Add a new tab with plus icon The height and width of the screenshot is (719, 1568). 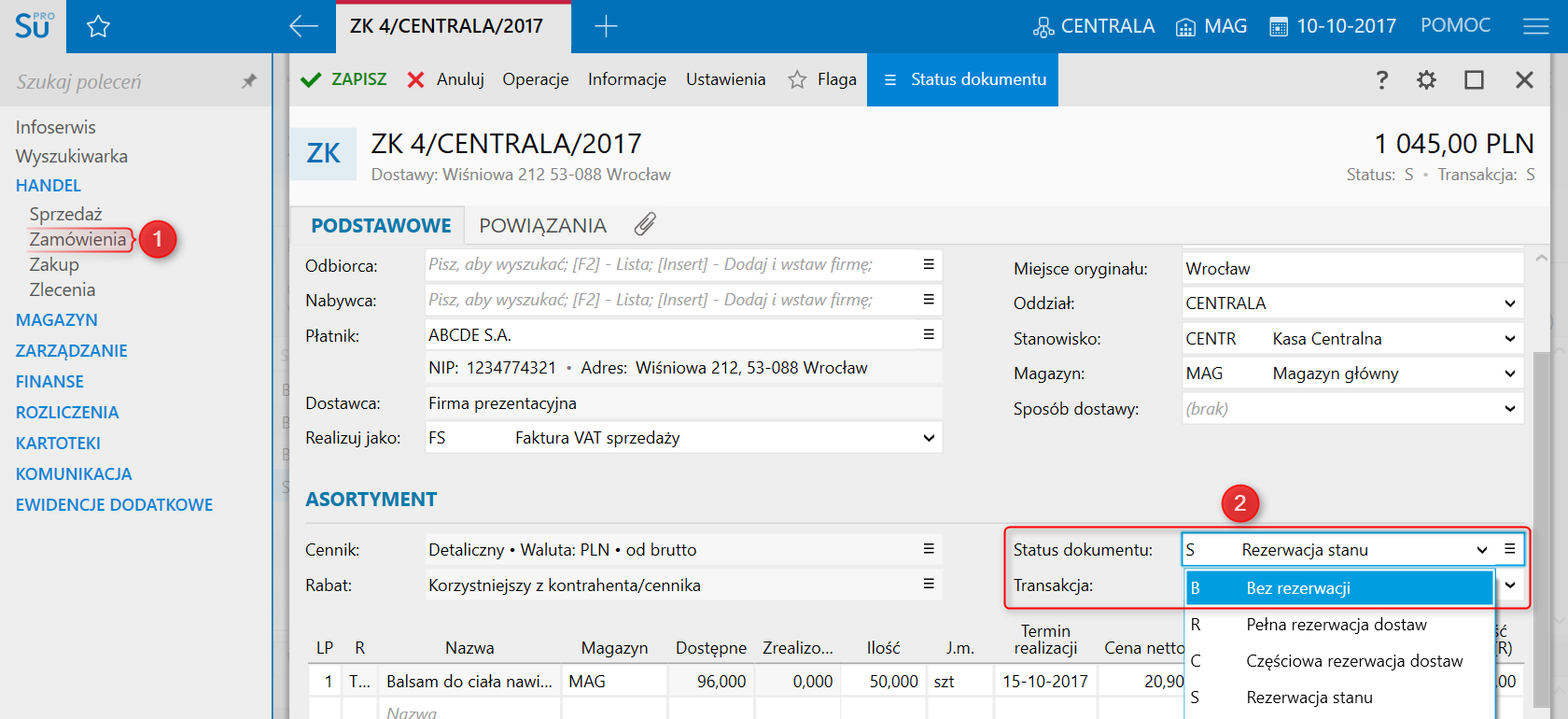coord(606,26)
